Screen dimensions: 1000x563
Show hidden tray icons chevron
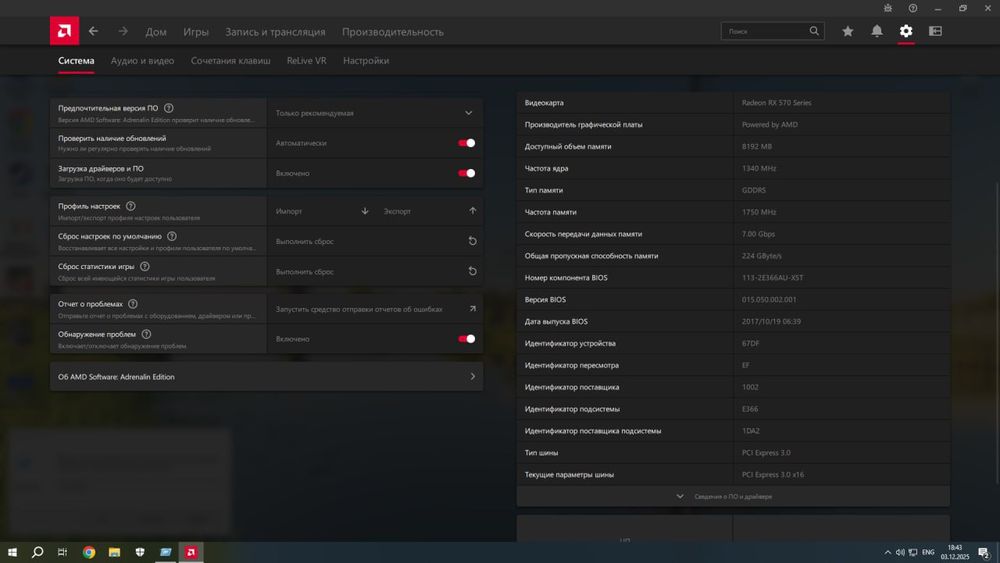pyautogui.click(x=887, y=552)
